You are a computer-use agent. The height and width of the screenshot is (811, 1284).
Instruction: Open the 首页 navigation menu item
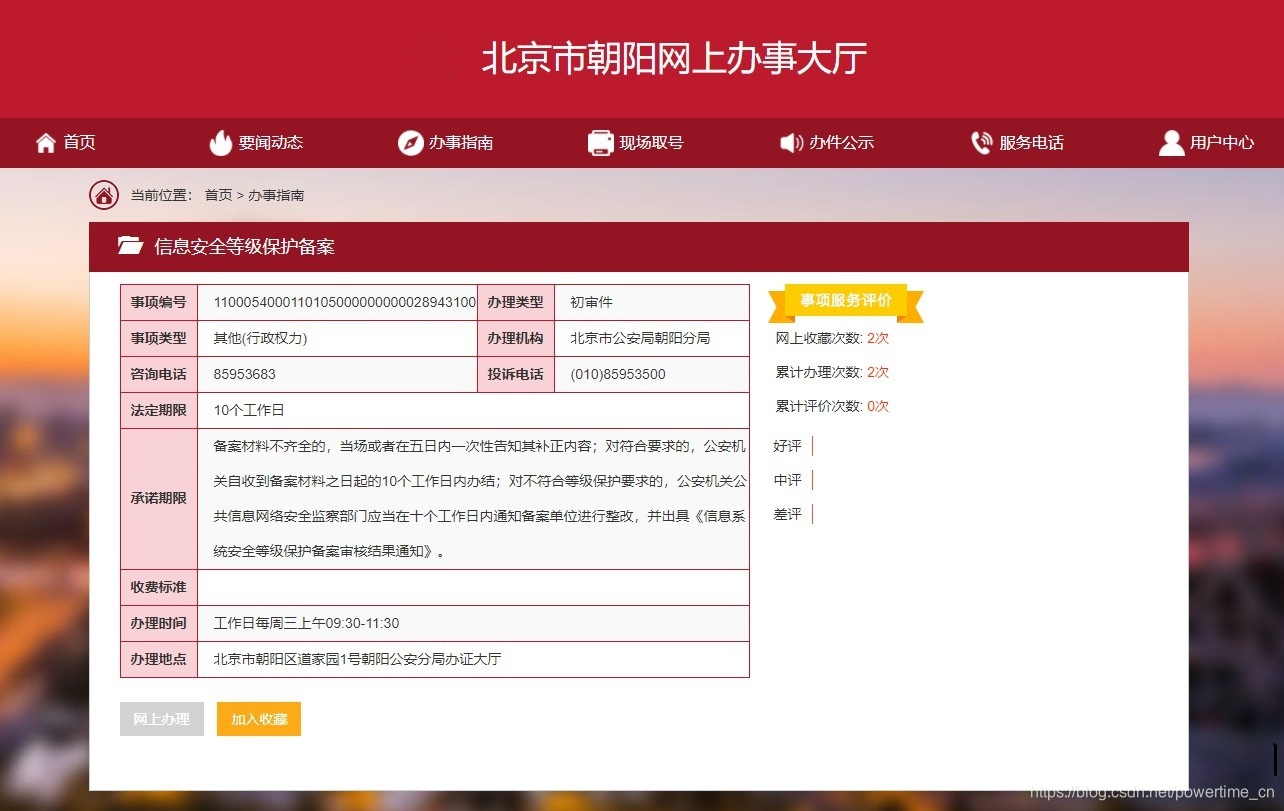point(80,143)
